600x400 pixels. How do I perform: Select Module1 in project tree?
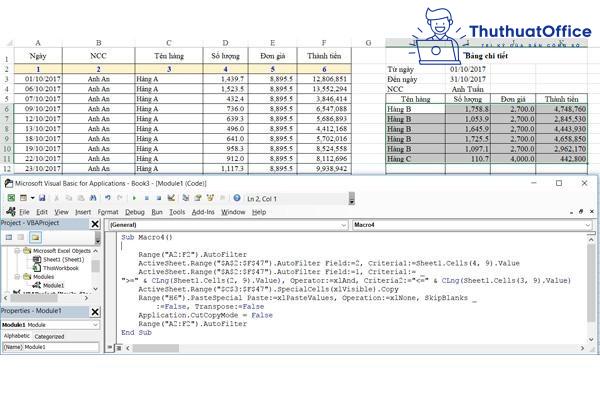(x=53, y=285)
